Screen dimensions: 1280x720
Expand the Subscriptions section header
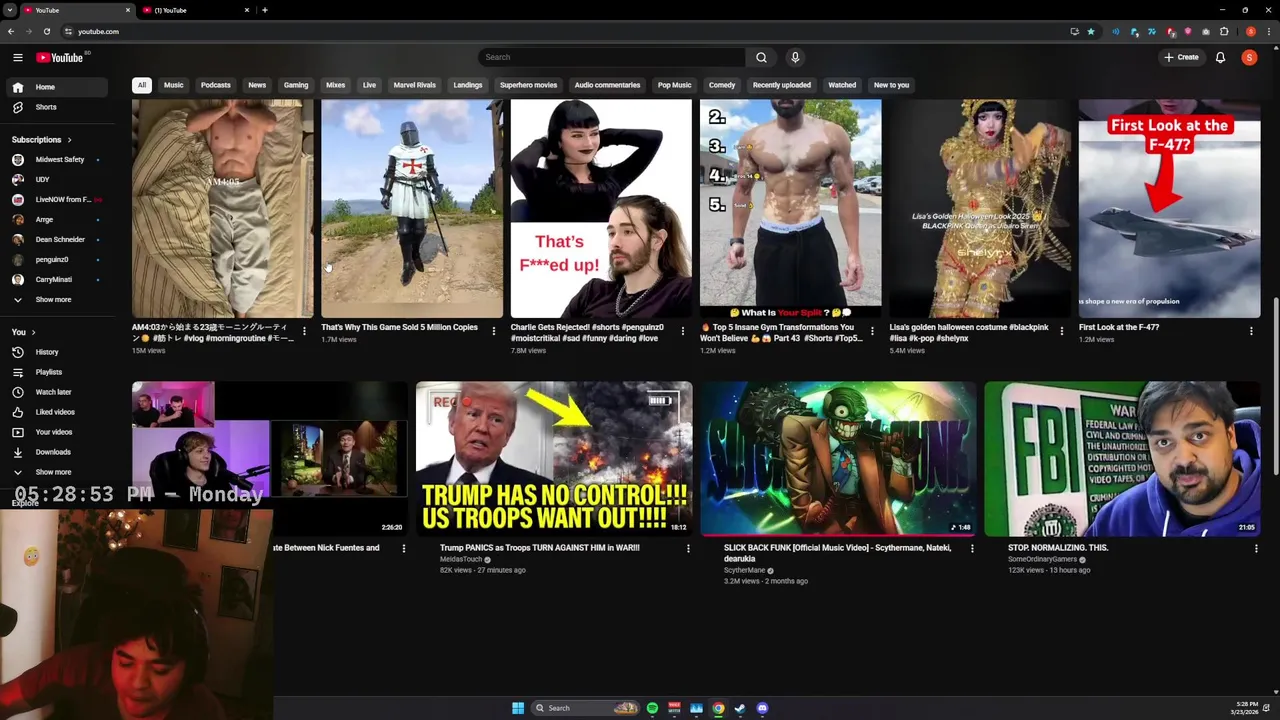42,140
